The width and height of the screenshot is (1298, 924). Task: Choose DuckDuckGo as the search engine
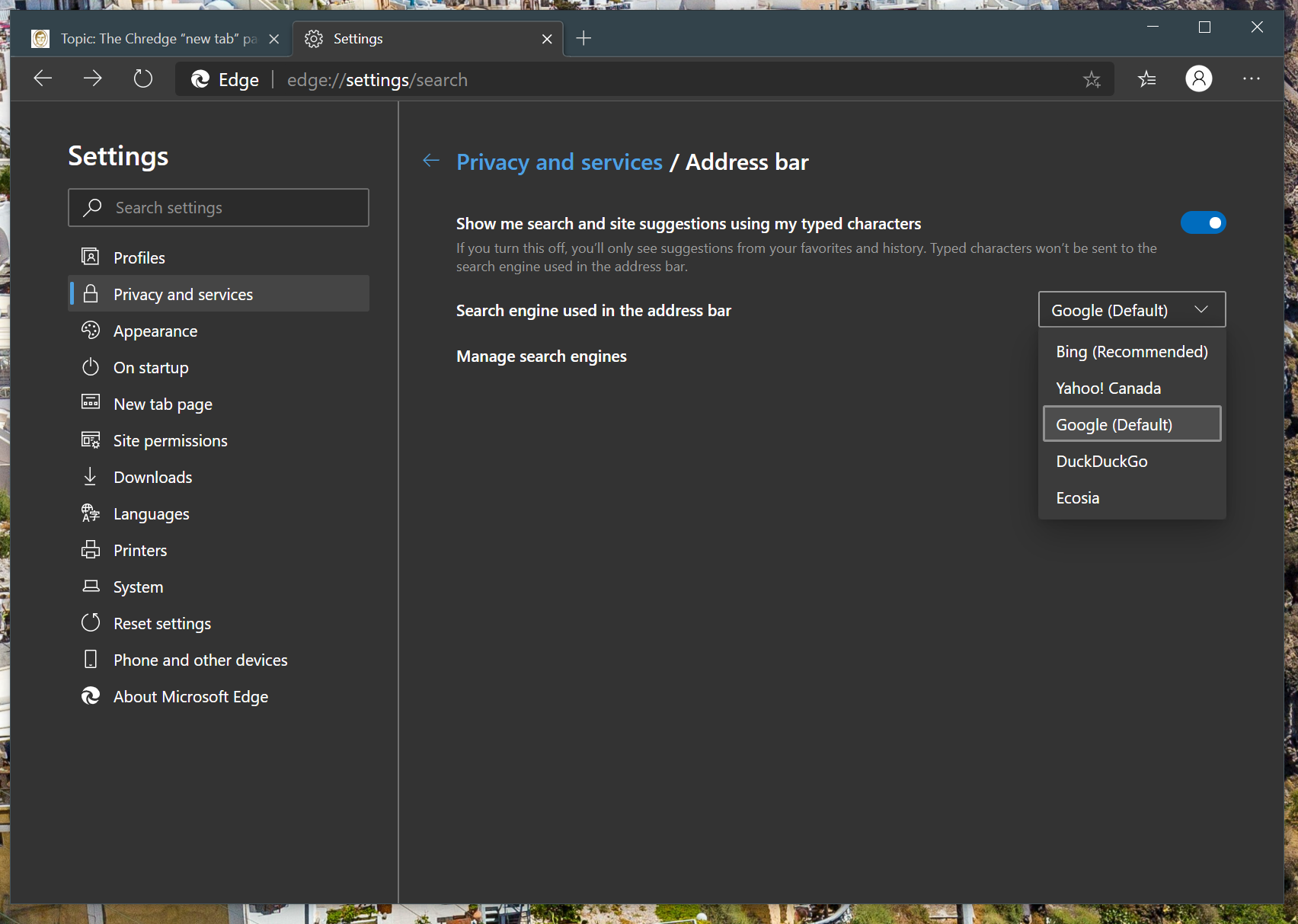click(1101, 462)
